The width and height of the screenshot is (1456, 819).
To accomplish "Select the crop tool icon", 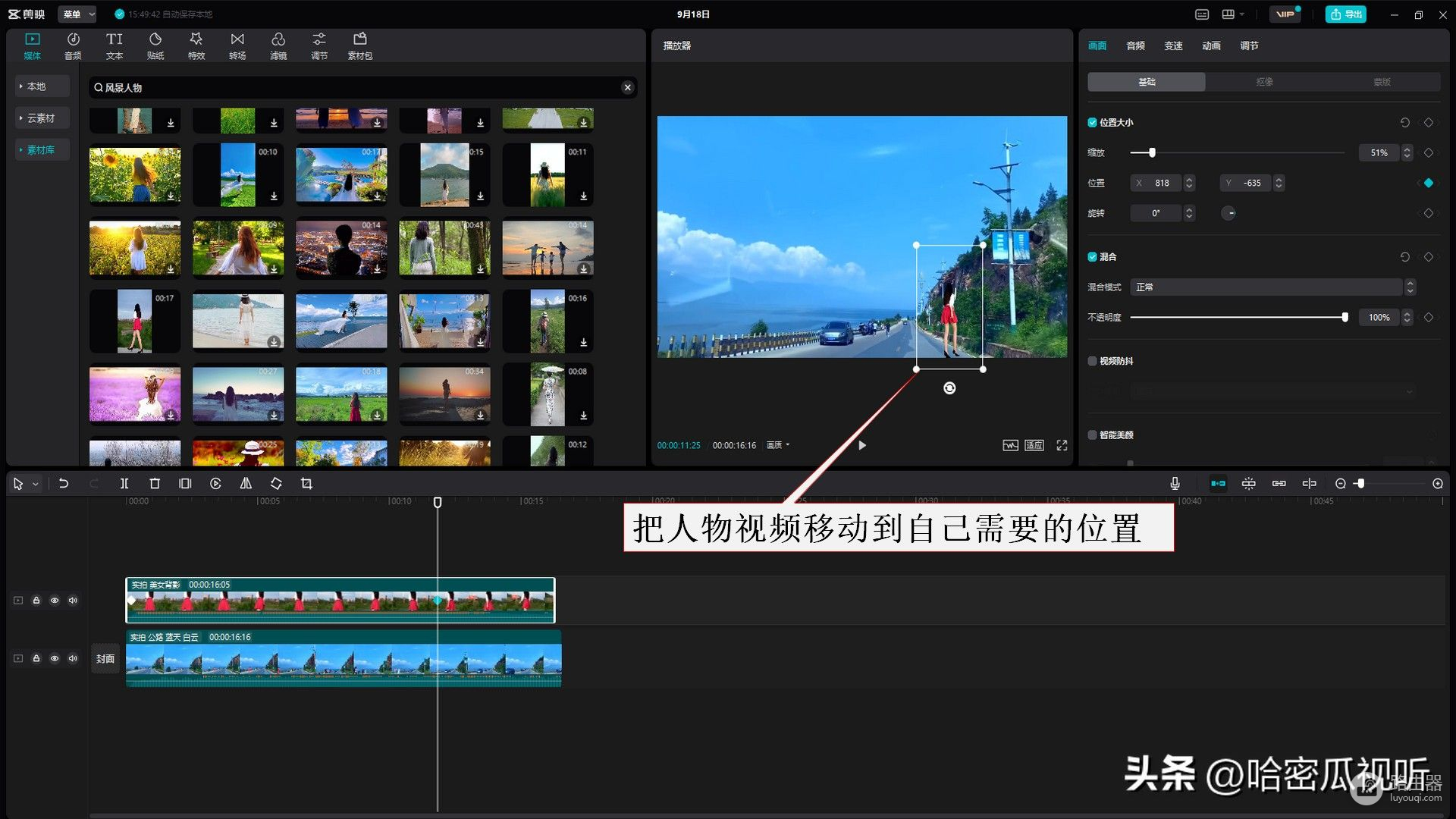I will point(306,484).
